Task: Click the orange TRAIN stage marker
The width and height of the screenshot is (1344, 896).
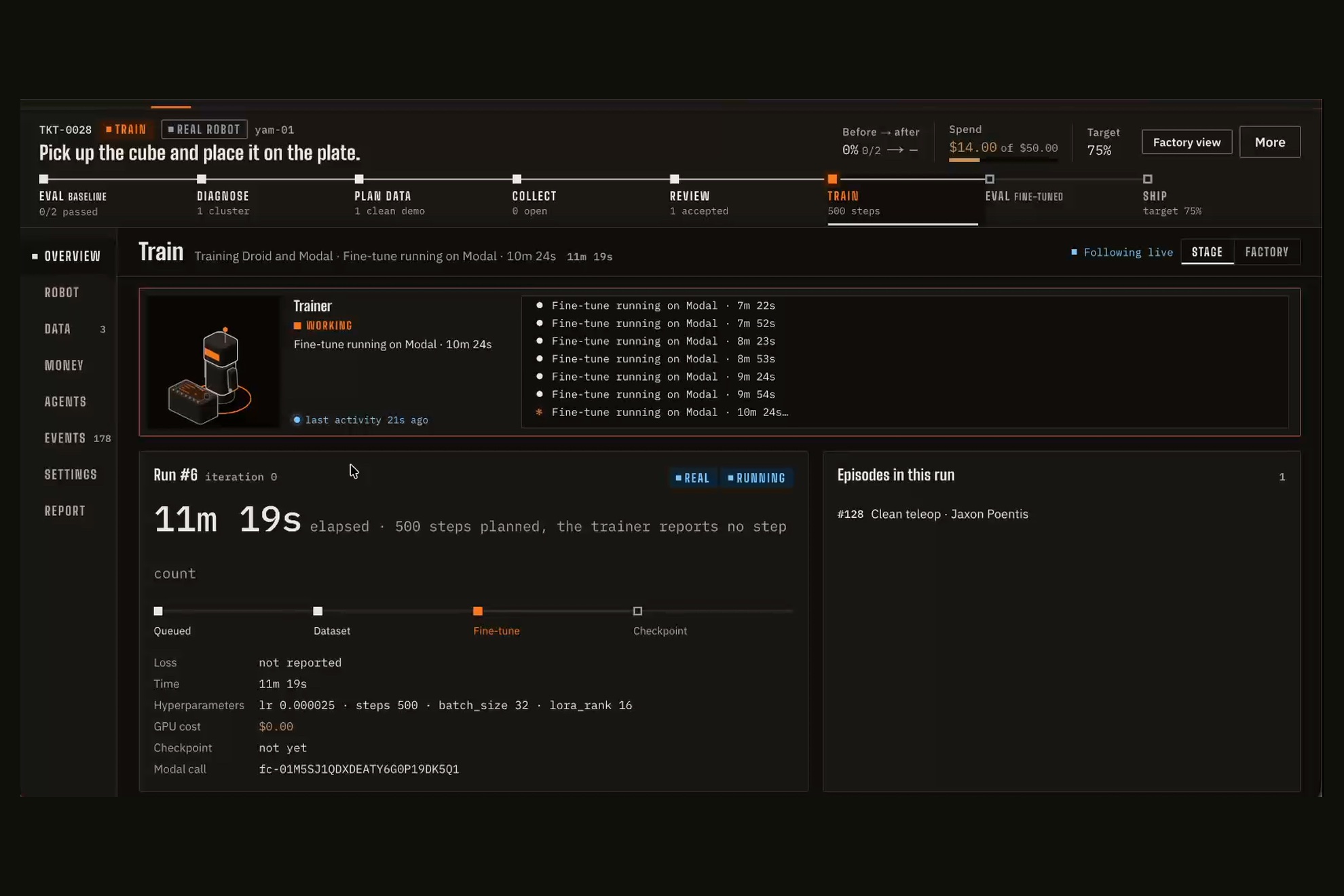Action: click(832, 179)
